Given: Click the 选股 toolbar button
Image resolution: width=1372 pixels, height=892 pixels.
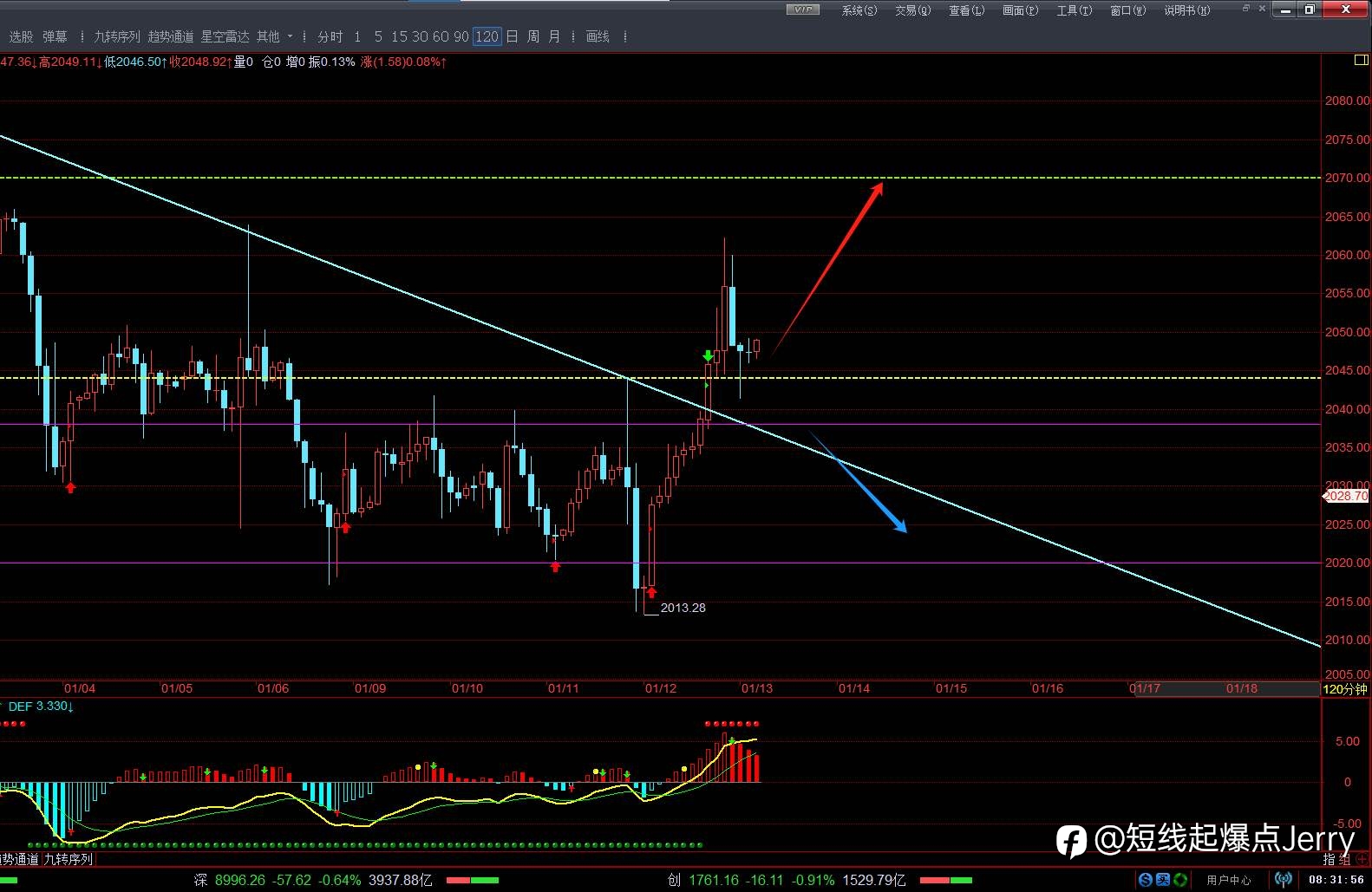Looking at the screenshot, I should pos(22,36).
